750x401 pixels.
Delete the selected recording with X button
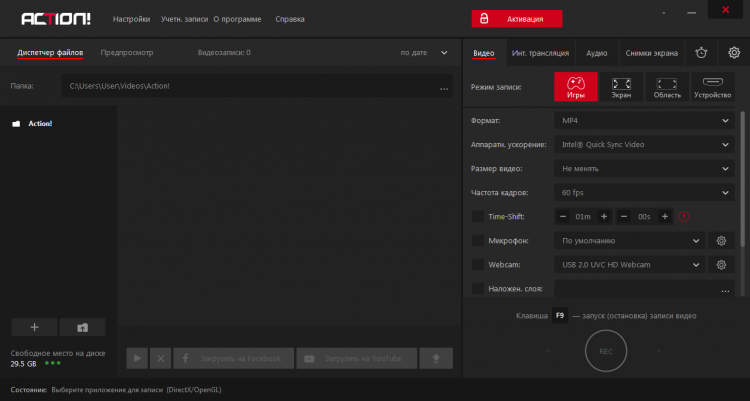161,358
